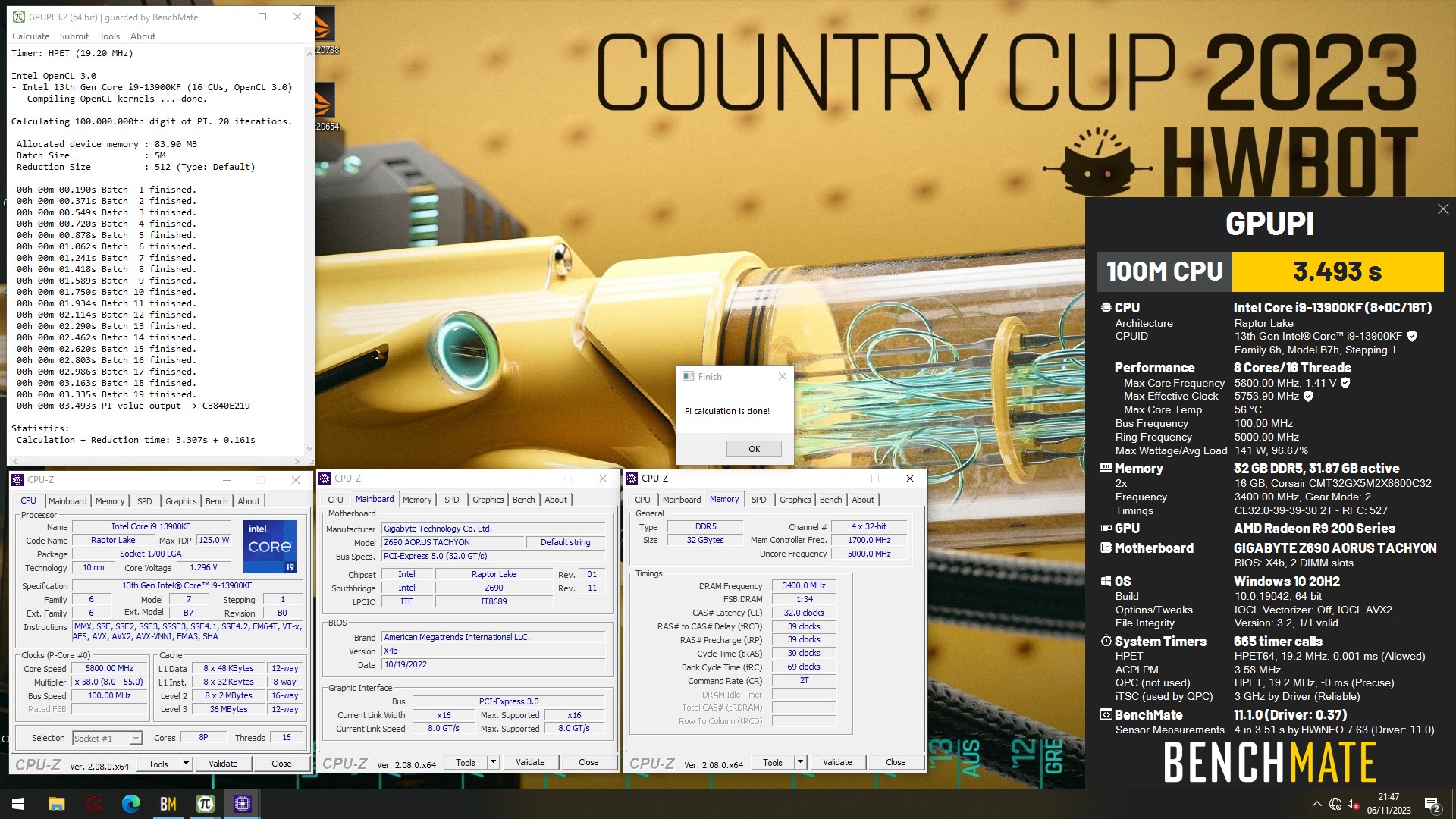This screenshot has height=819, width=1456.
Task: Show hidden tray icons chevron
Action: 1317,805
